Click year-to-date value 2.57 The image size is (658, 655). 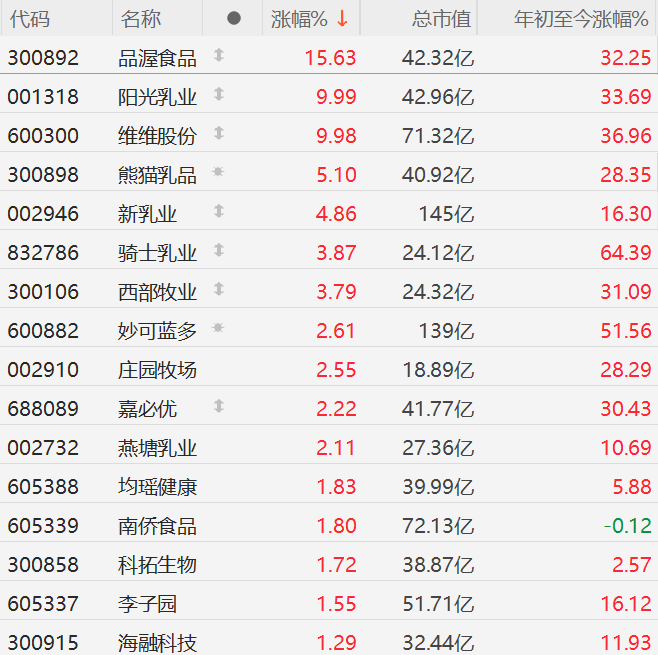pos(632,565)
